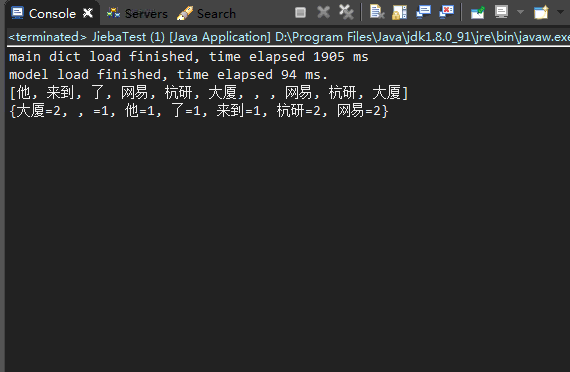Screen dimensions: 570x372
Task: Clear the console output
Action: 377,12
